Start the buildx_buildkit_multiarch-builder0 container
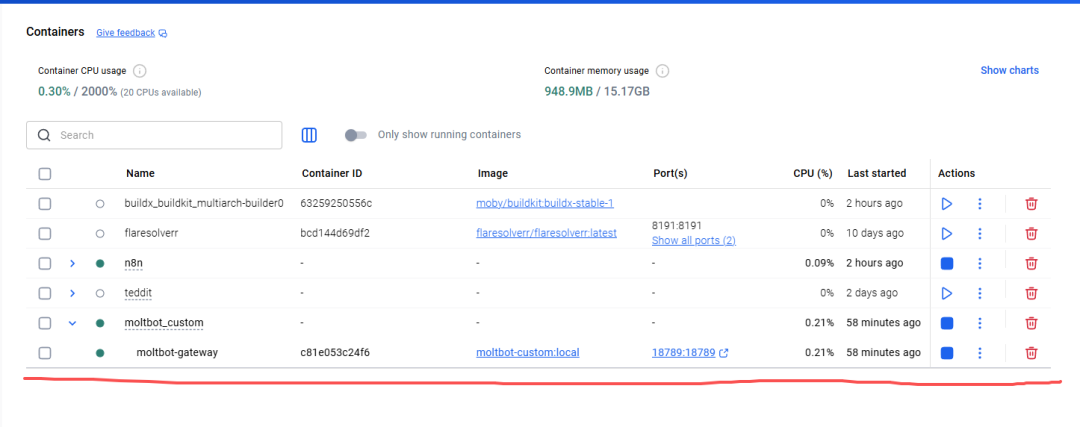Screen dimensions: 1080x427 point(947,204)
